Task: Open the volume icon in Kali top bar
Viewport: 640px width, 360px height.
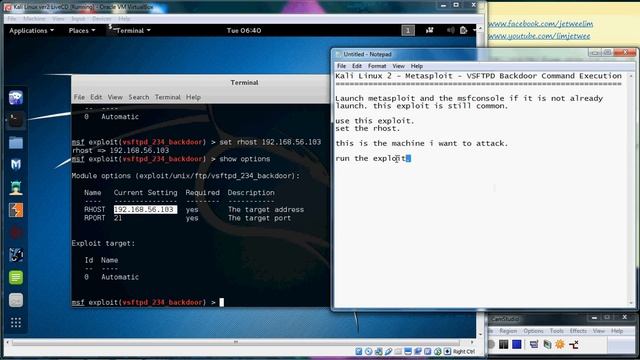Action: tap(450, 31)
